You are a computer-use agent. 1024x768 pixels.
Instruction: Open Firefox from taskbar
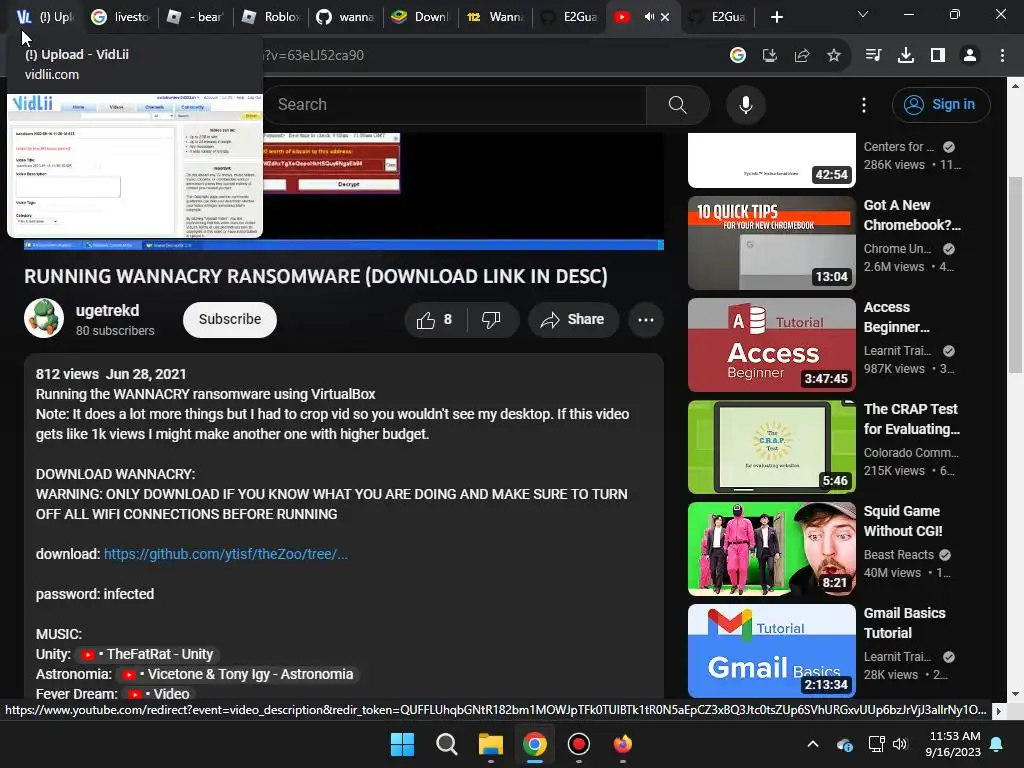pos(622,744)
